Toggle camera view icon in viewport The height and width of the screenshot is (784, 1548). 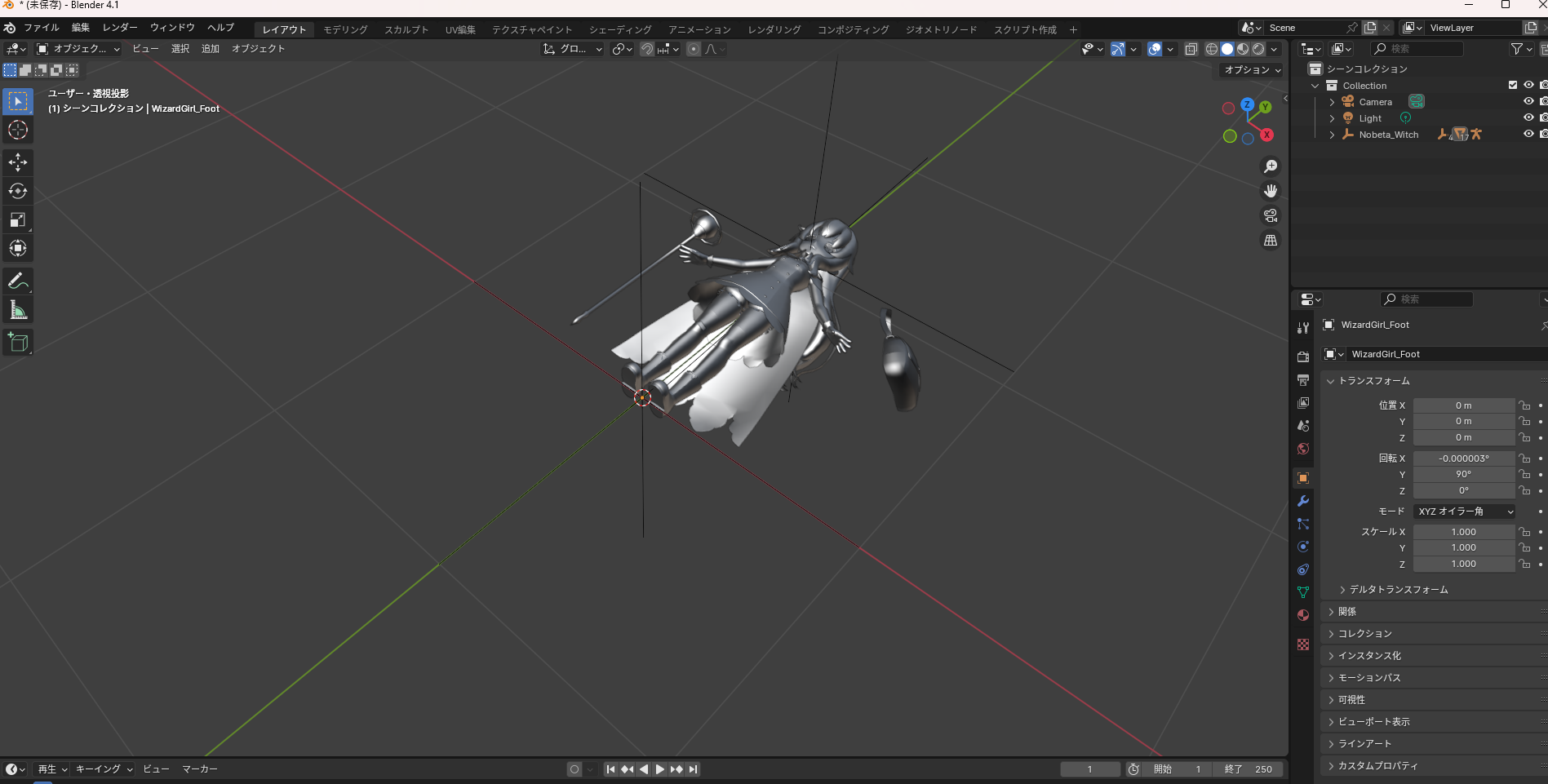(x=1271, y=215)
